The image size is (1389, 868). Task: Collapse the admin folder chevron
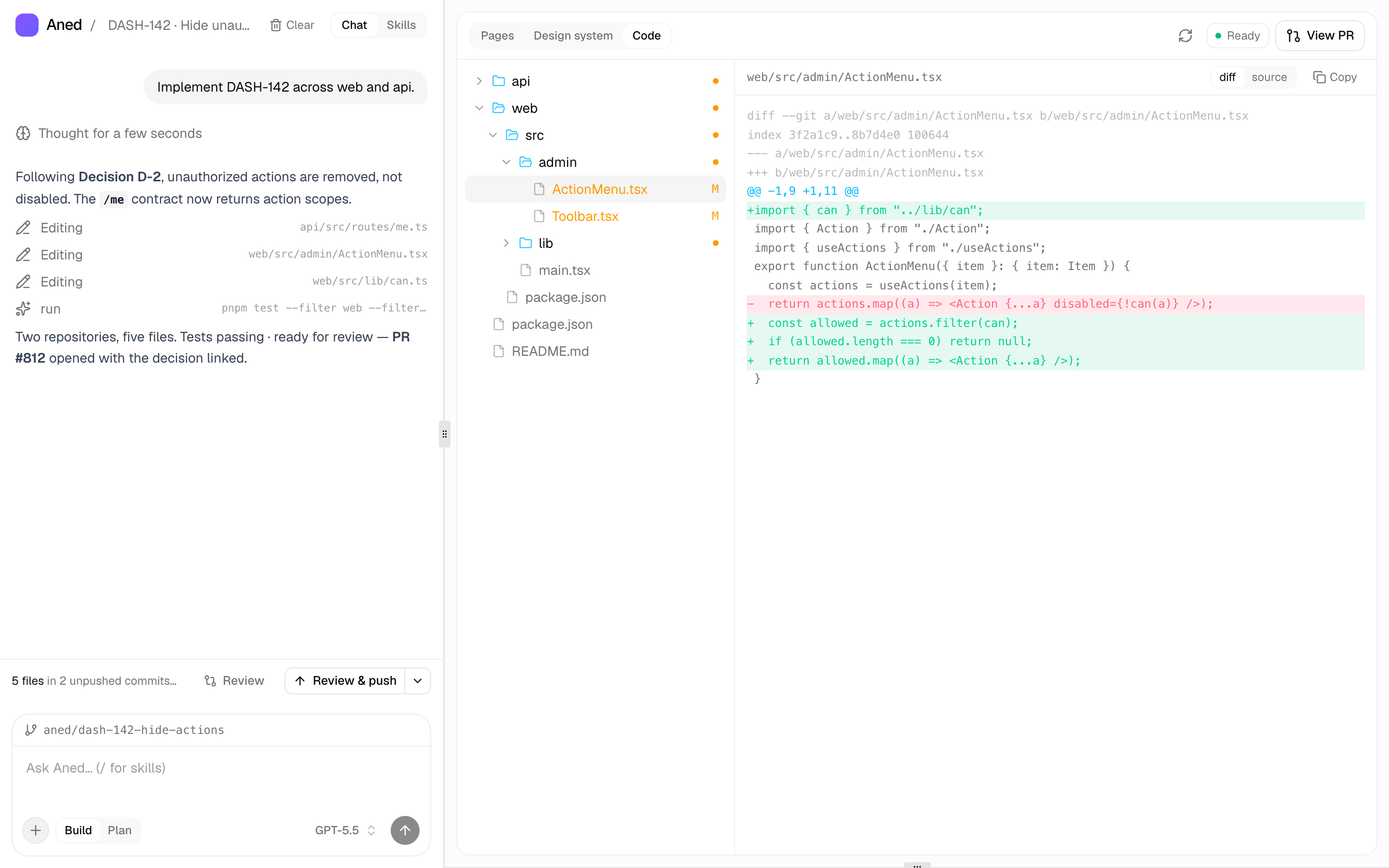pyautogui.click(x=505, y=162)
